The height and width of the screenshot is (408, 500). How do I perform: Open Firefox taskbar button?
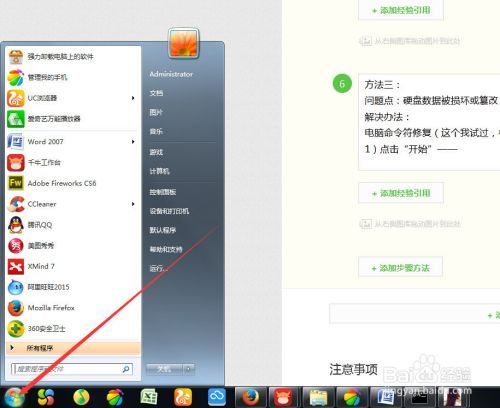(250, 397)
